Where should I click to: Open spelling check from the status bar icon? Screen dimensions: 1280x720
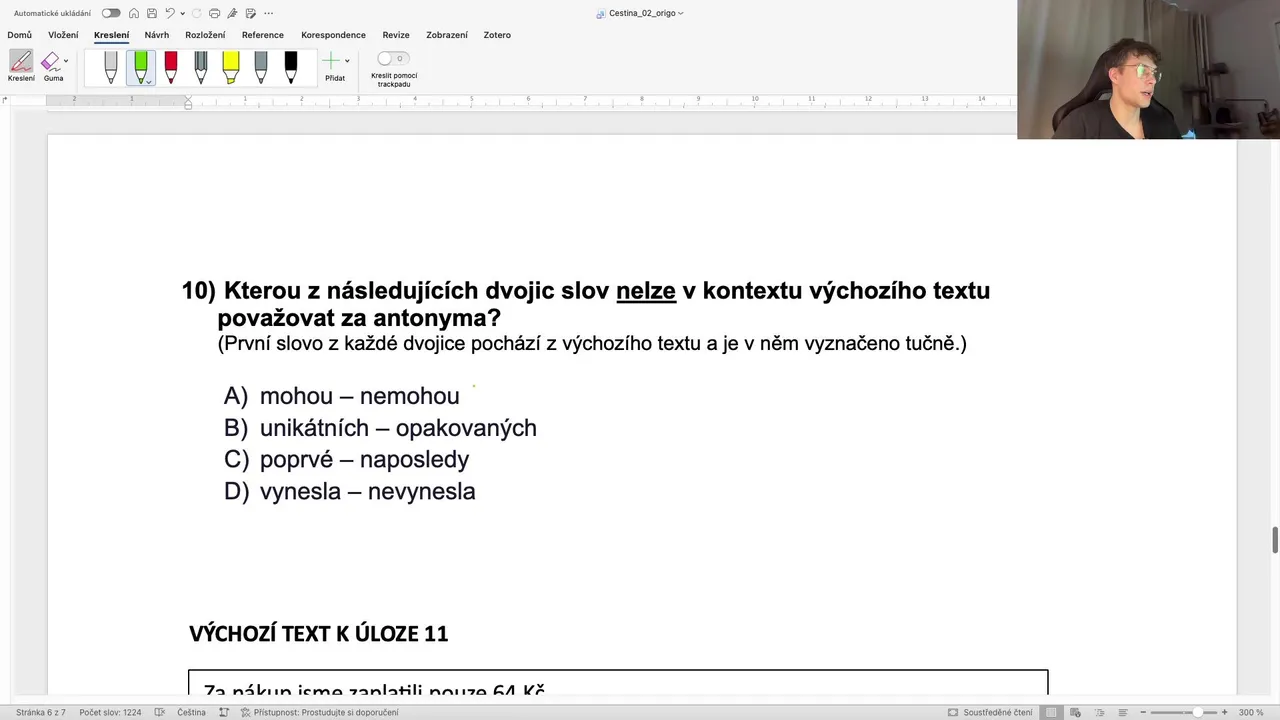161,712
